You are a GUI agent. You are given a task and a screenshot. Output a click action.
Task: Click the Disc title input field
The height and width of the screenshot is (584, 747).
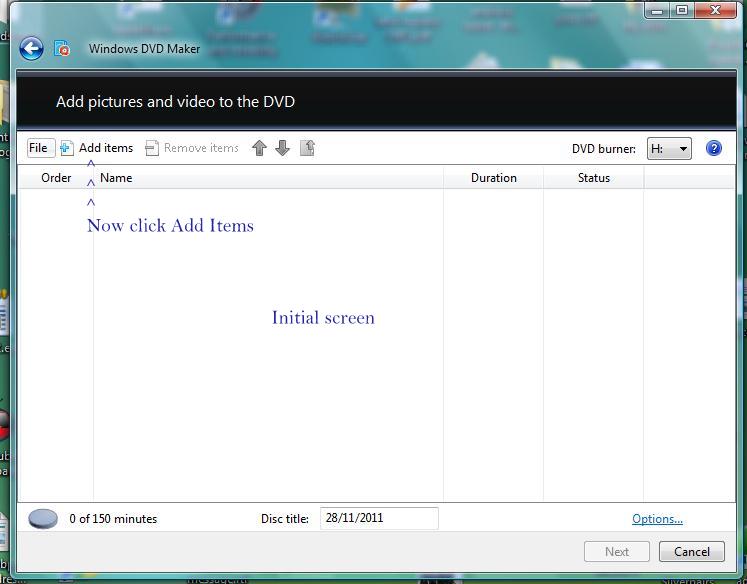pyautogui.click(x=379, y=518)
